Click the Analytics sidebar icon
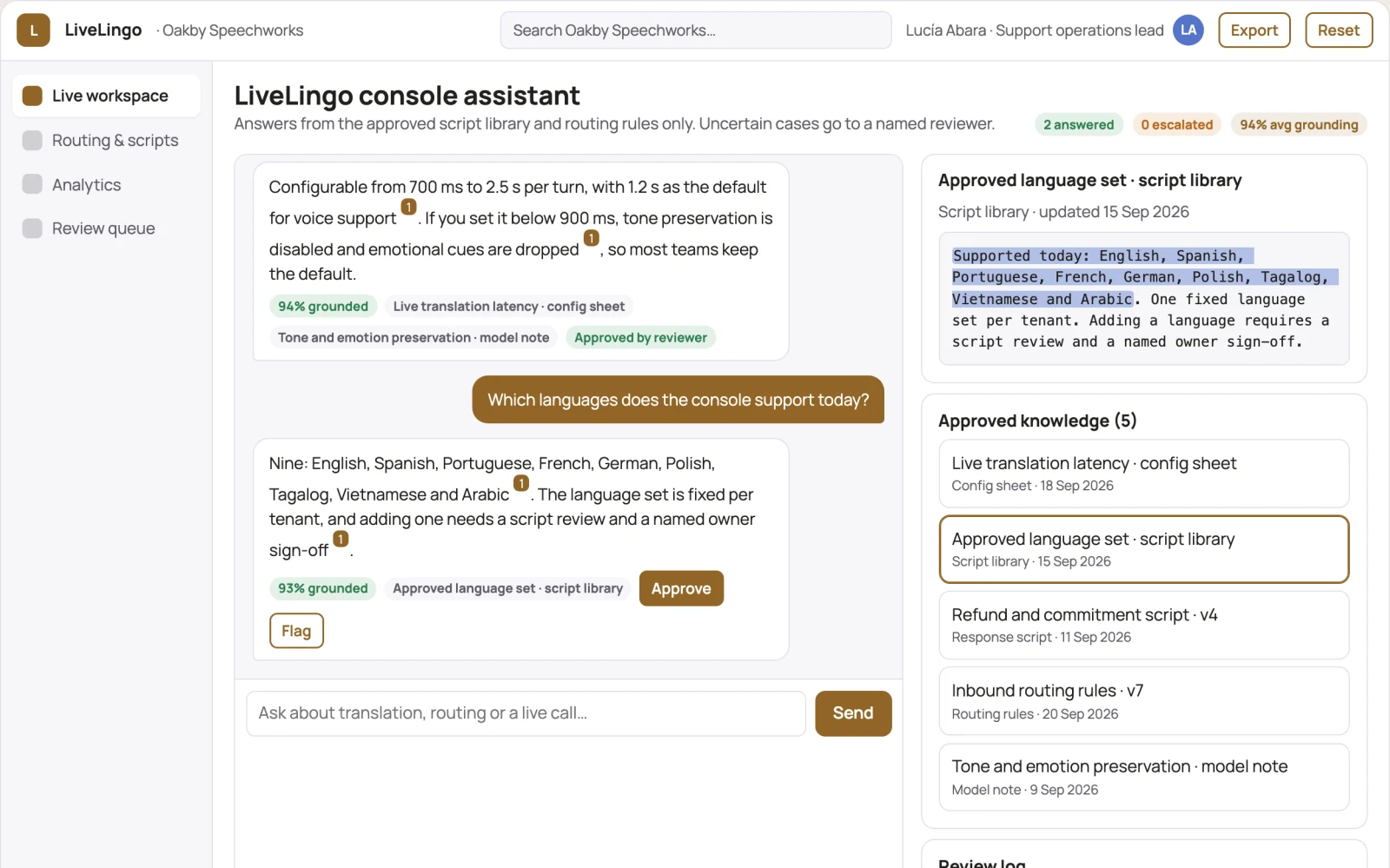This screenshot has width=1390, height=868. point(32,184)
